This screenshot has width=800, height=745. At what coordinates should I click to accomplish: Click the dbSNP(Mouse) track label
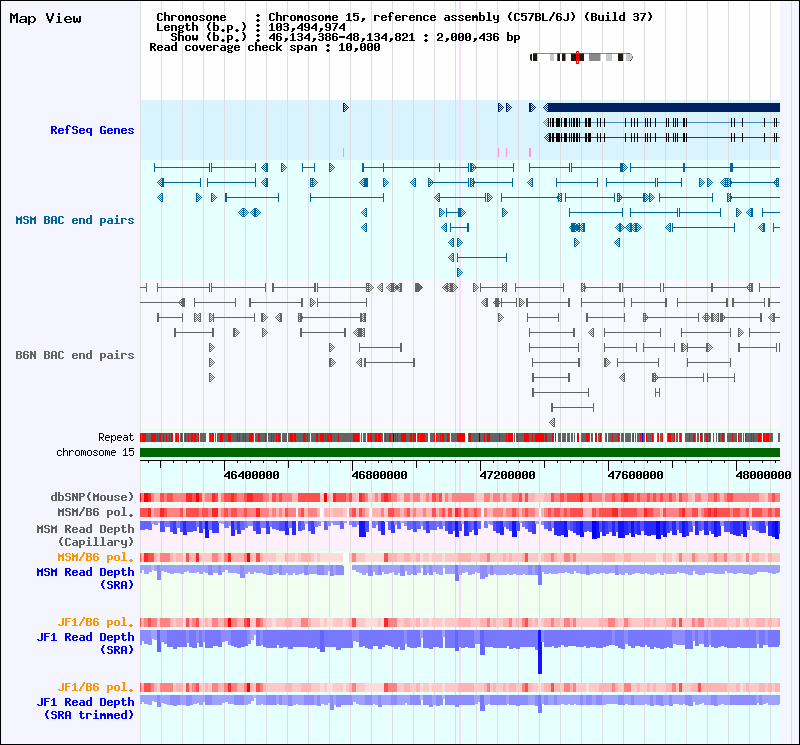point(92,497)
